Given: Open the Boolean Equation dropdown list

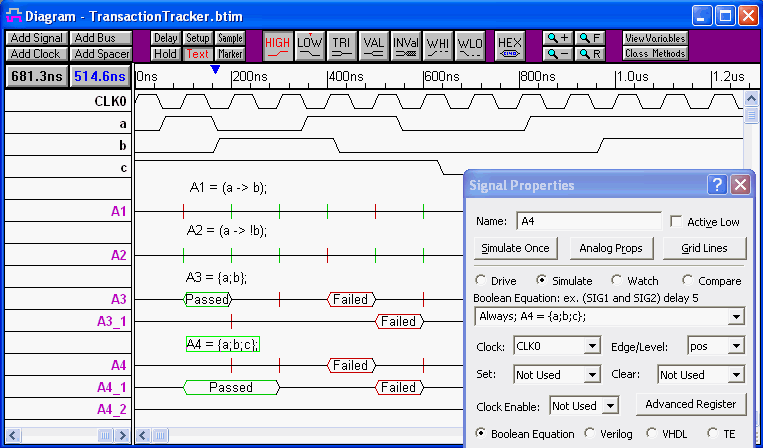Looking at the screenshot, I should pos(737,317).
